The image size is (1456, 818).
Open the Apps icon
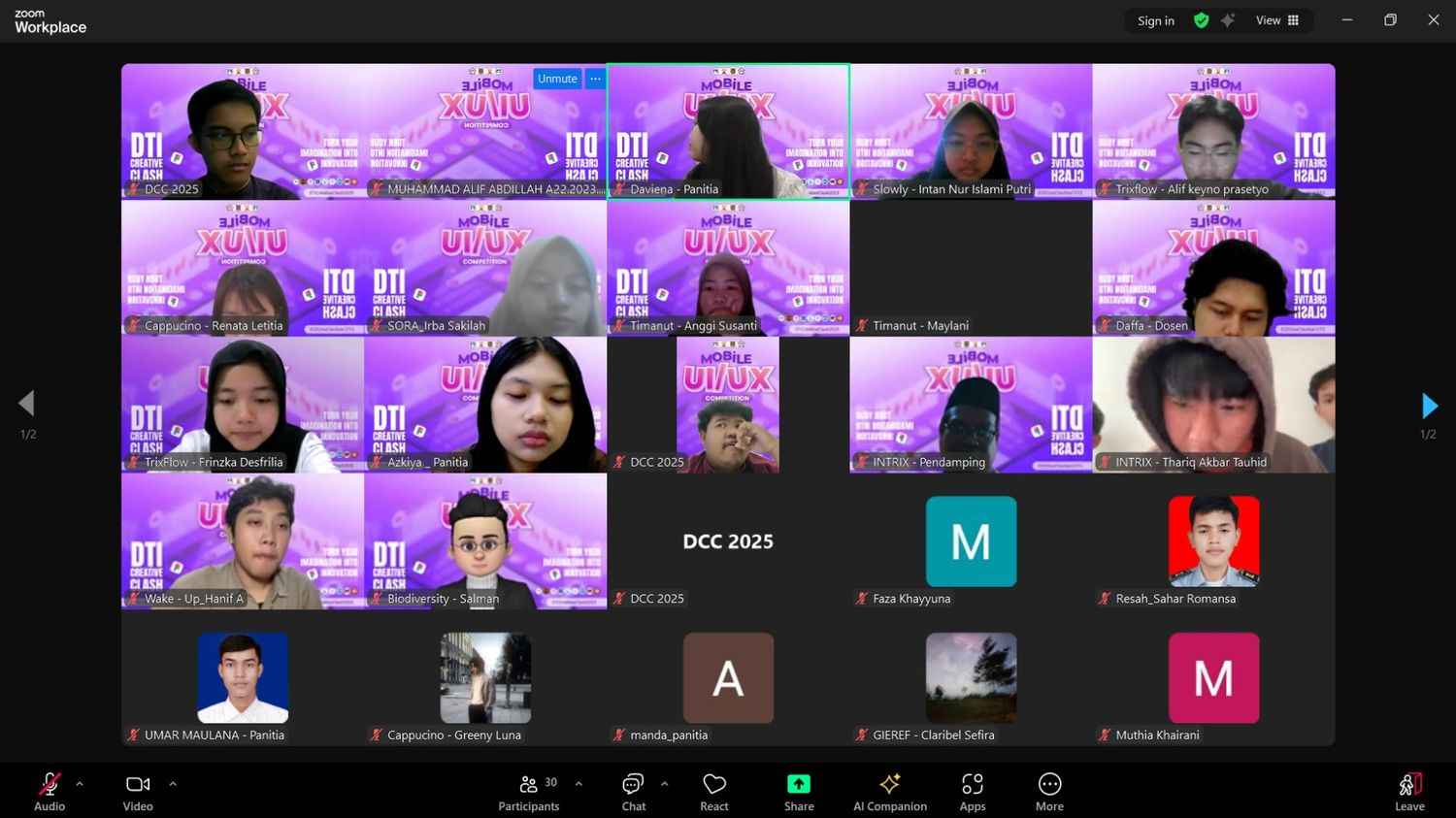[x=973, y=784]
